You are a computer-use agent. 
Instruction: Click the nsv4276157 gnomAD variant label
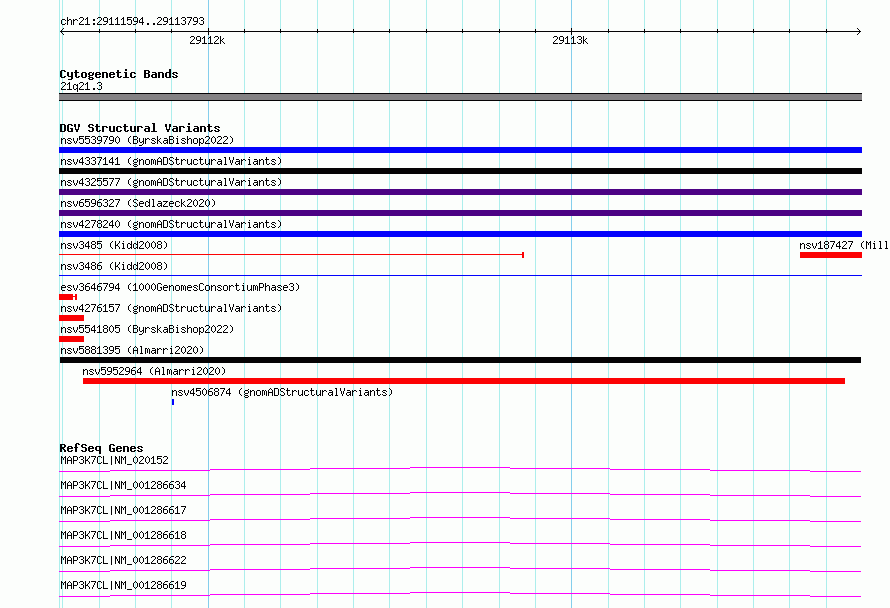click(171, 308)
